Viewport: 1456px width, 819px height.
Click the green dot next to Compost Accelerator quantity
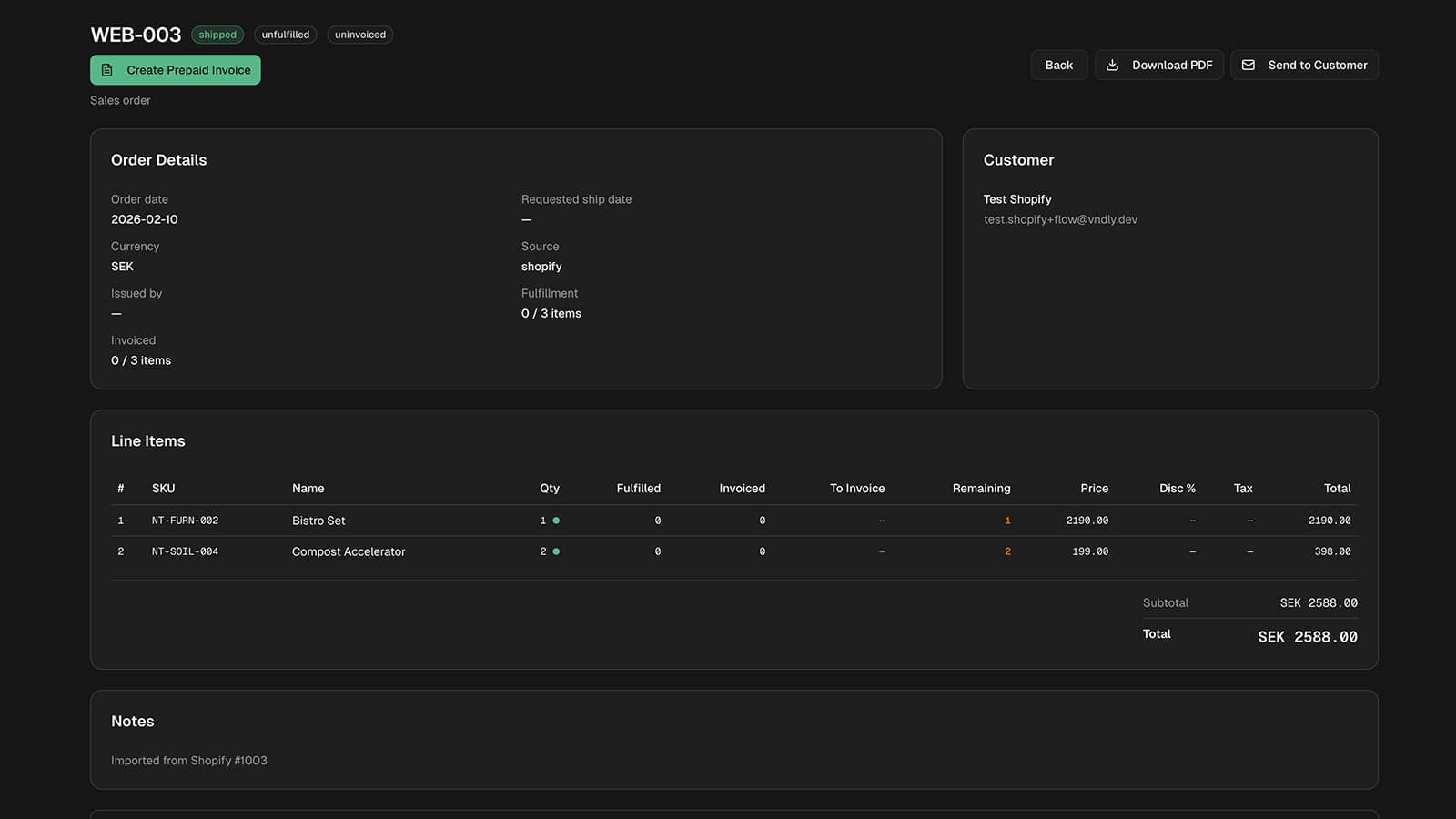point(556,551)
